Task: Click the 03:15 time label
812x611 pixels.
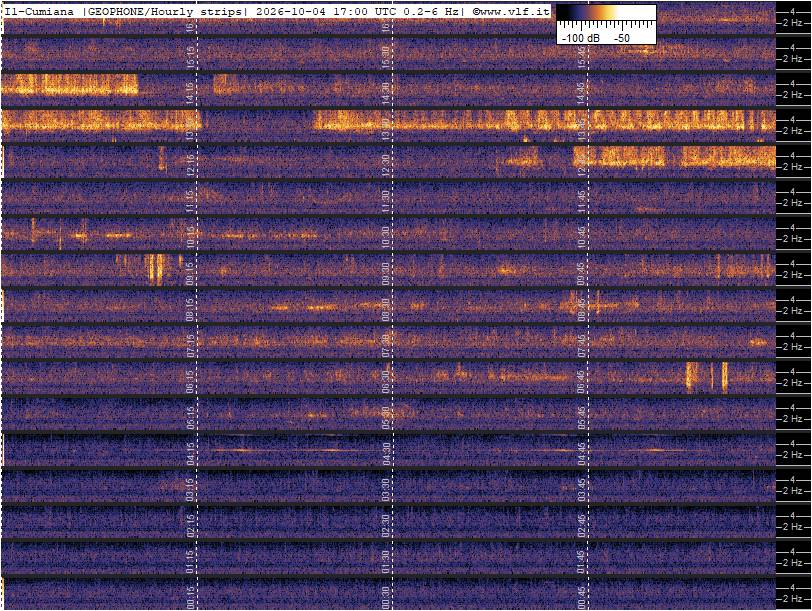Action: pos(191,490)
